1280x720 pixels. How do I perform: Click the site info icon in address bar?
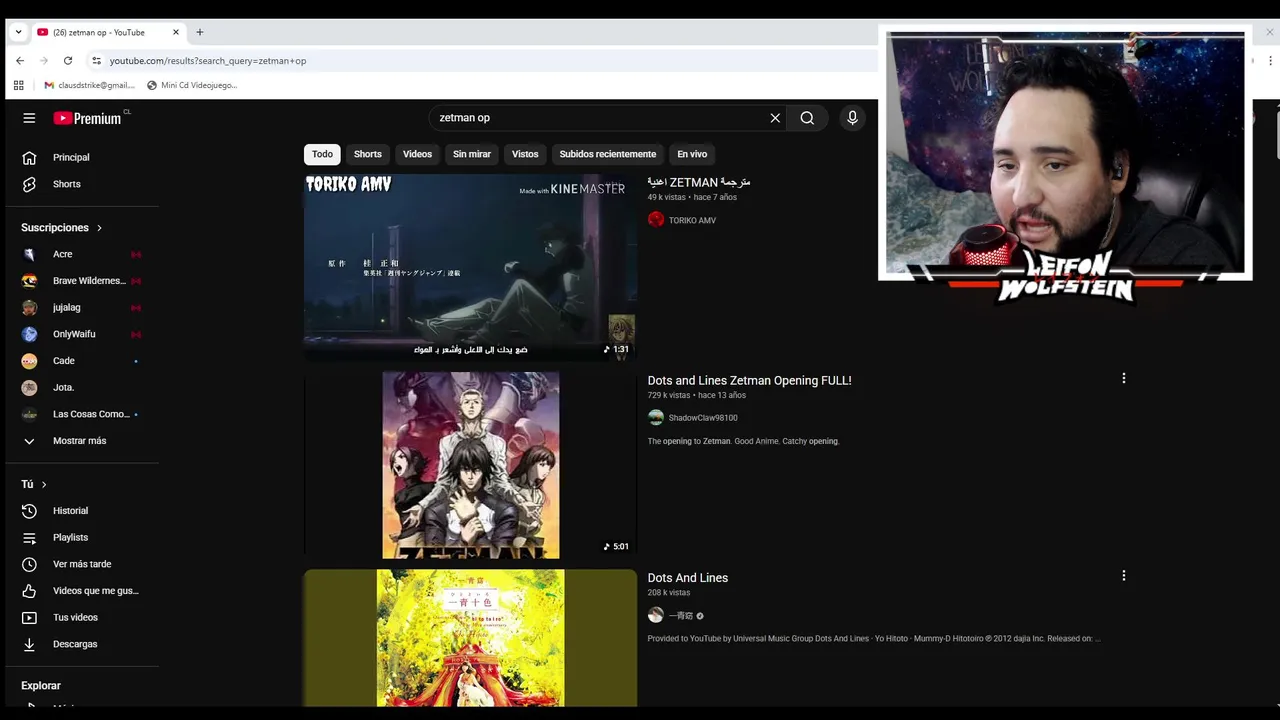tap(96, 61)
